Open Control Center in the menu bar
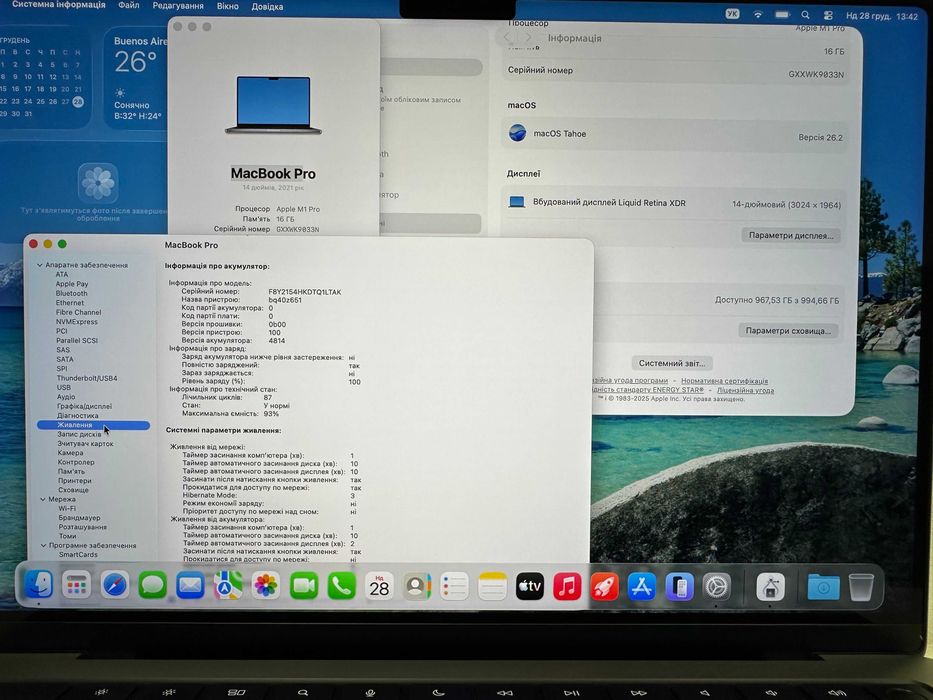The height and width of the screenshot is (700, 933). (x=828, y=15)
